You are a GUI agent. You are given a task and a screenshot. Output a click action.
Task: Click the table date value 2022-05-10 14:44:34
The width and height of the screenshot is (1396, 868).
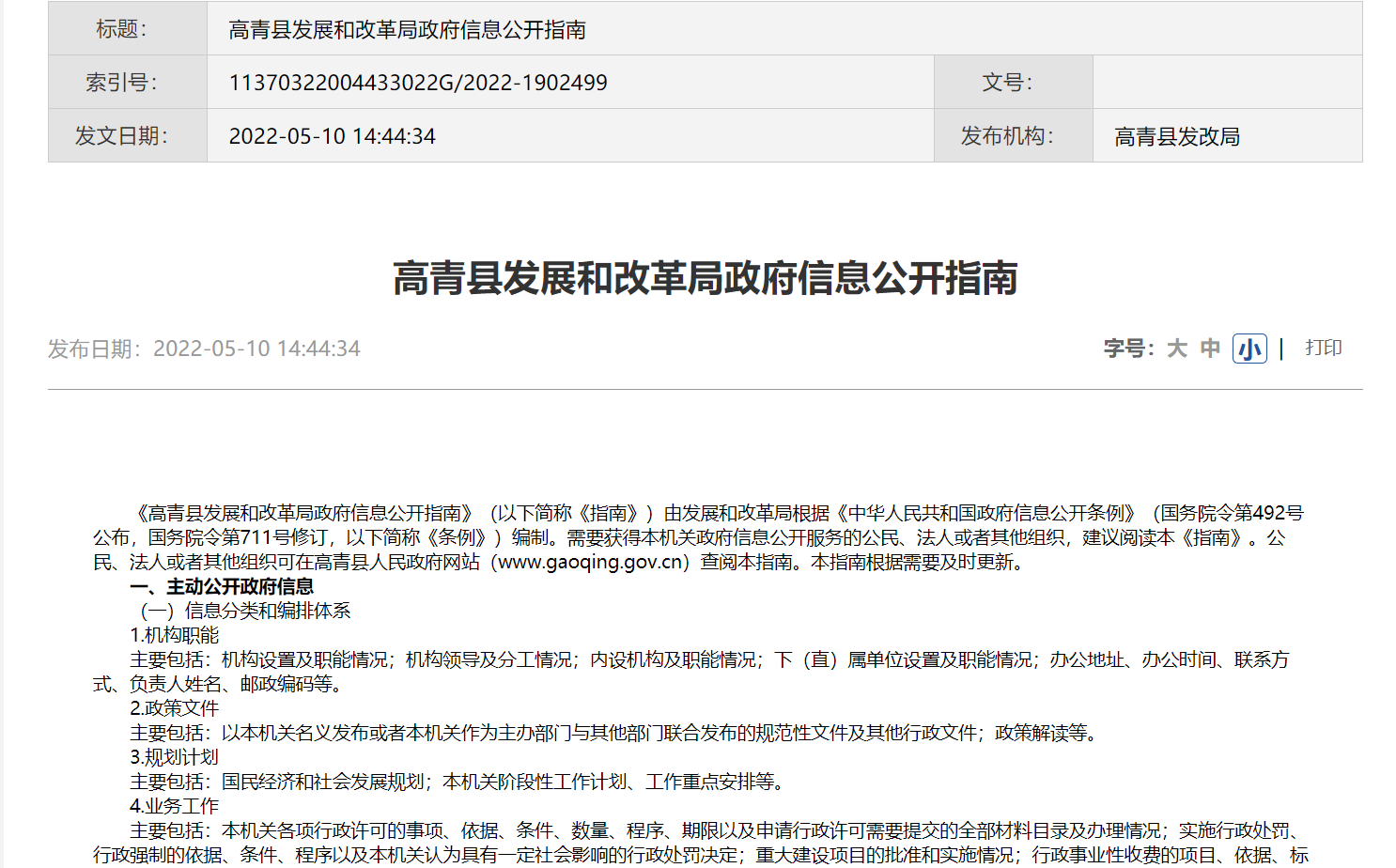click(333, 137)
